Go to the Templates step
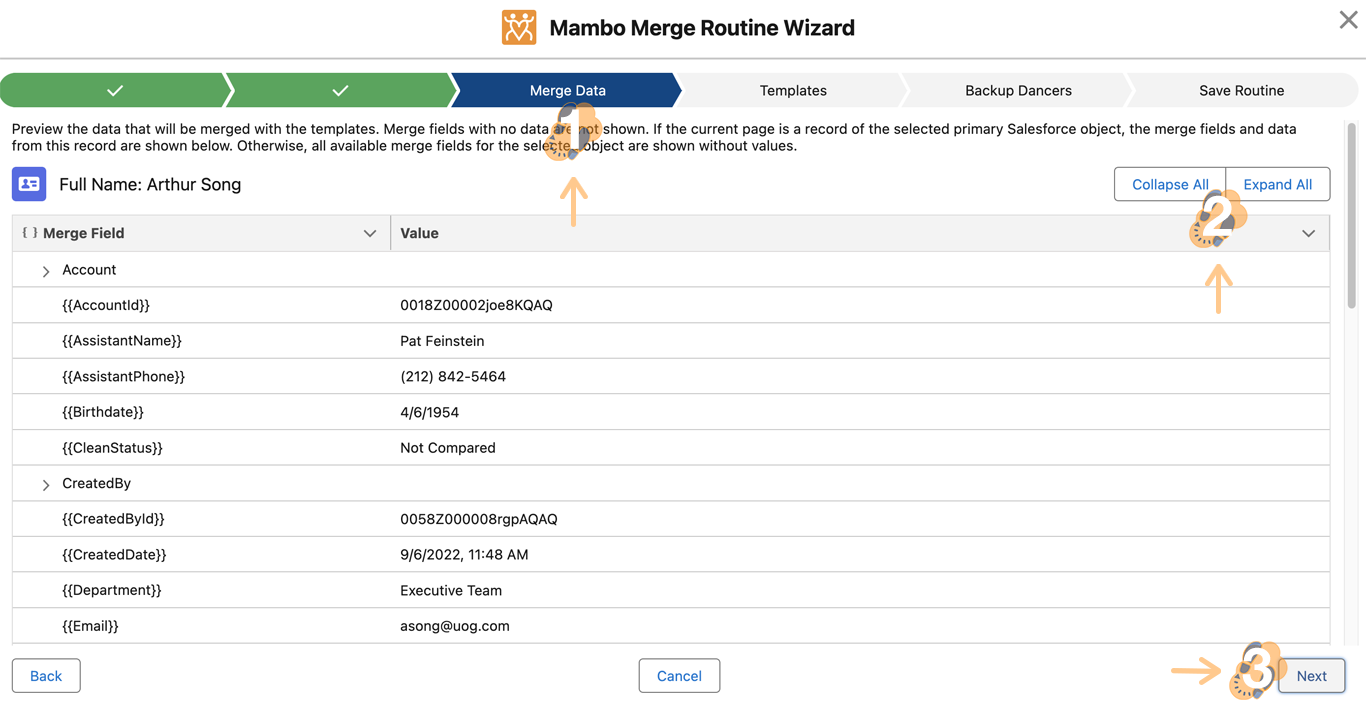Viewport: 1366px width, 703px height. pyautogui.click(x=792, y=90)
